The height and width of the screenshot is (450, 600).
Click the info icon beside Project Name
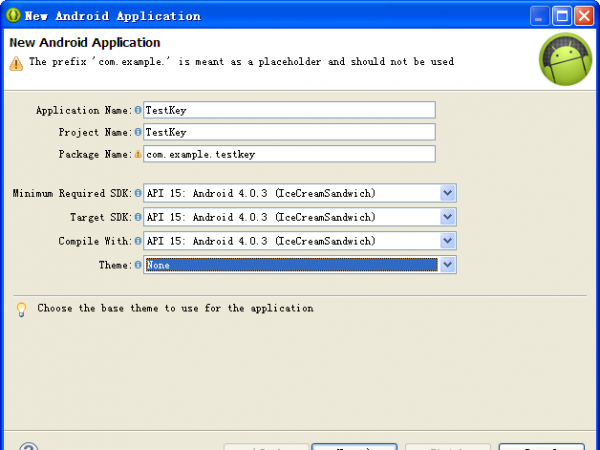138,132
